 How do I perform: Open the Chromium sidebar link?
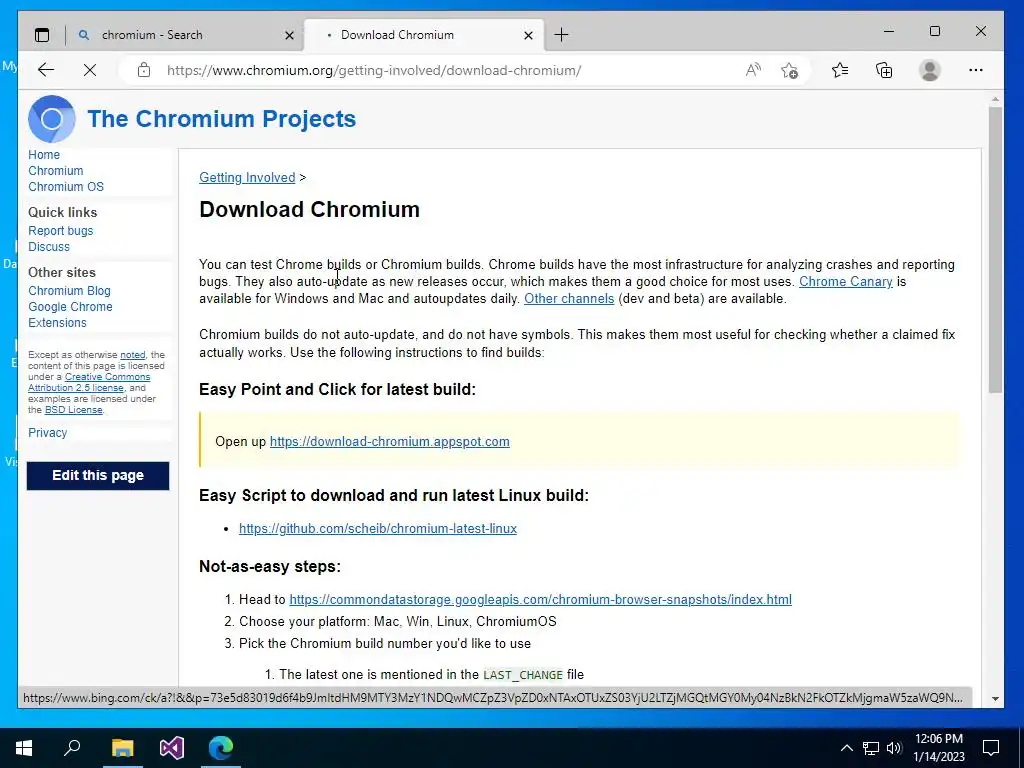[56, 170]
